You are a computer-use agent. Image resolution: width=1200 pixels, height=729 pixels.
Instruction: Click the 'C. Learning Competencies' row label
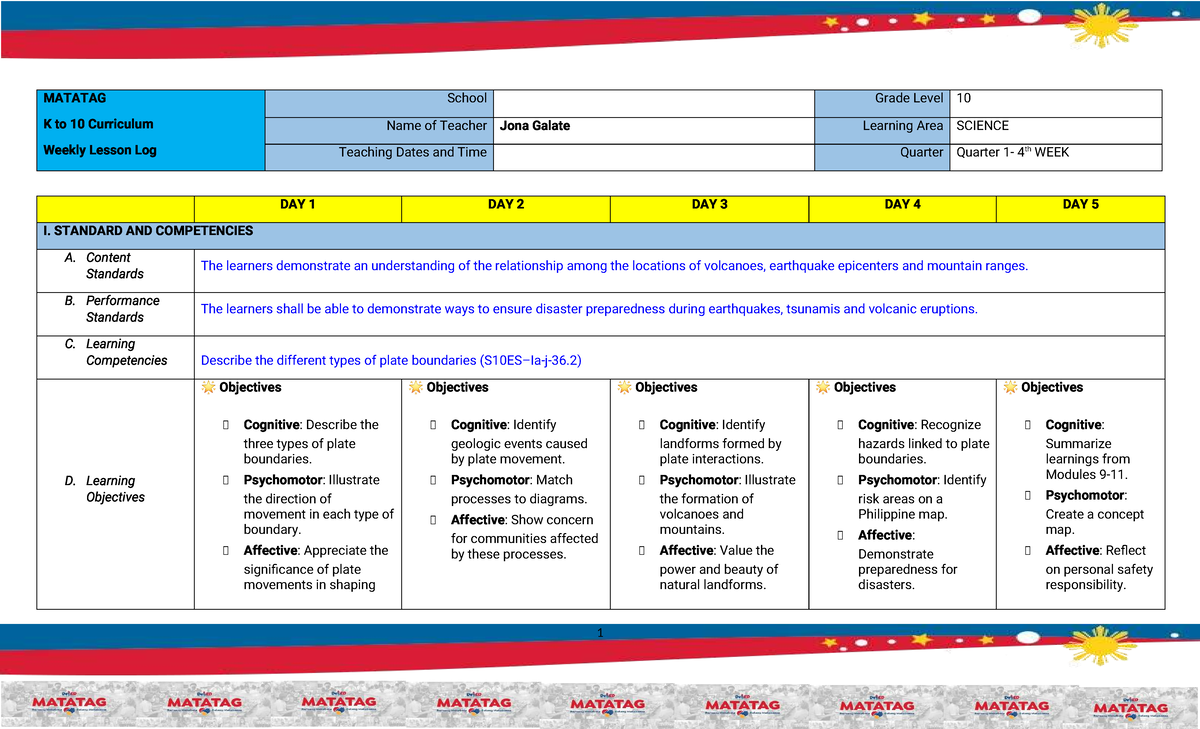(x=116, y=352)
